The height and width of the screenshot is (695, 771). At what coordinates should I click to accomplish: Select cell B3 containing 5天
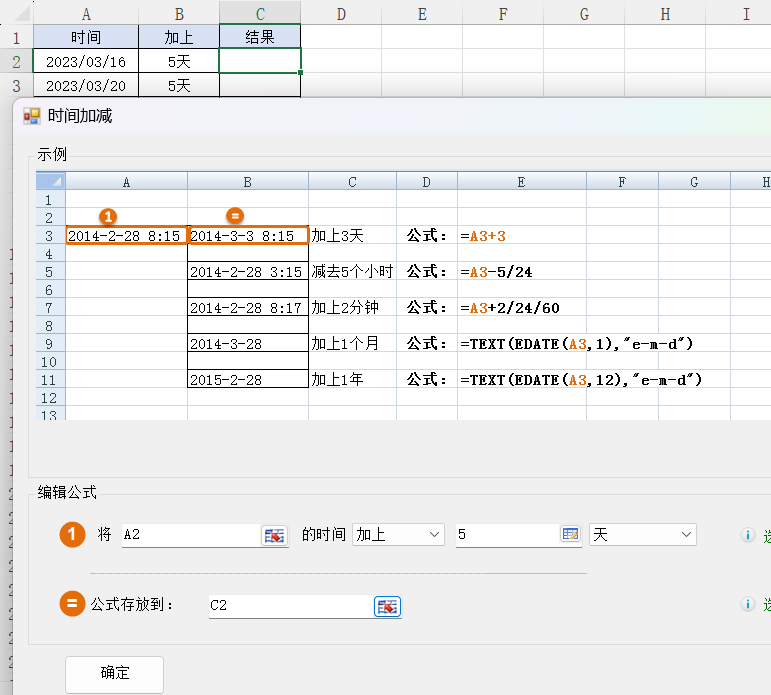(179, 86)
